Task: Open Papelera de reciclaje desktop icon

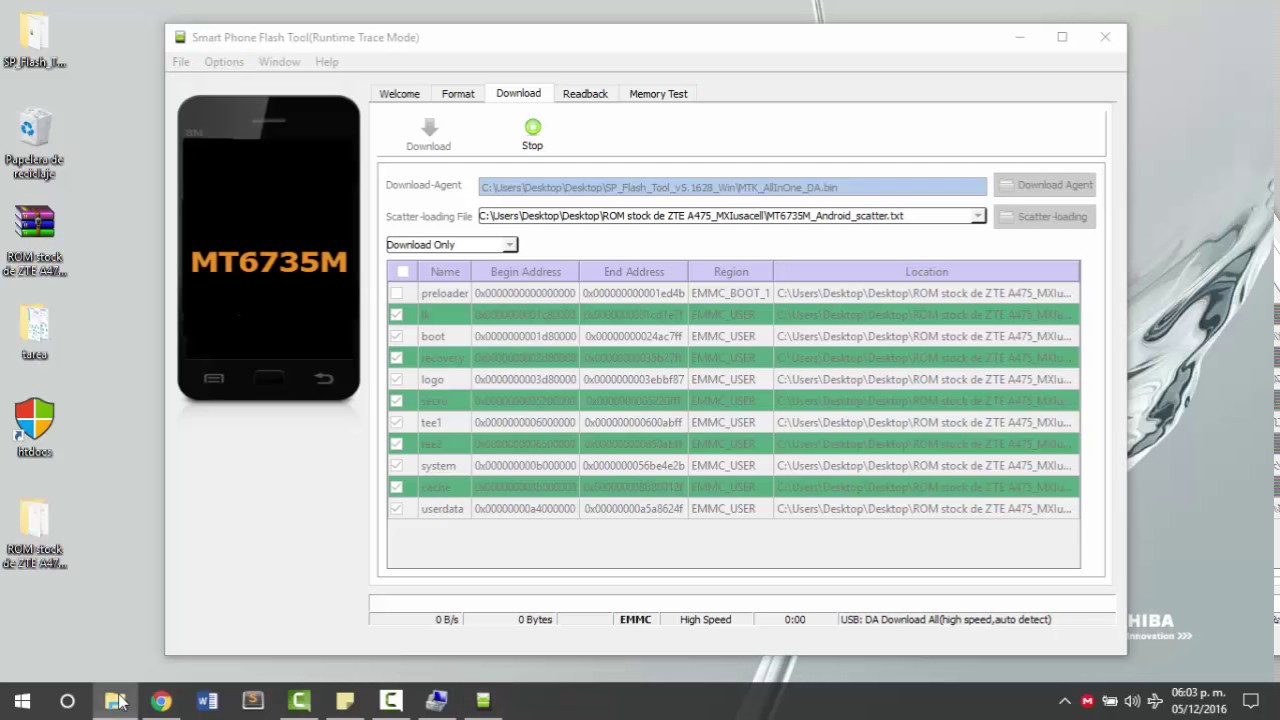Action: (x=34, y=144)
